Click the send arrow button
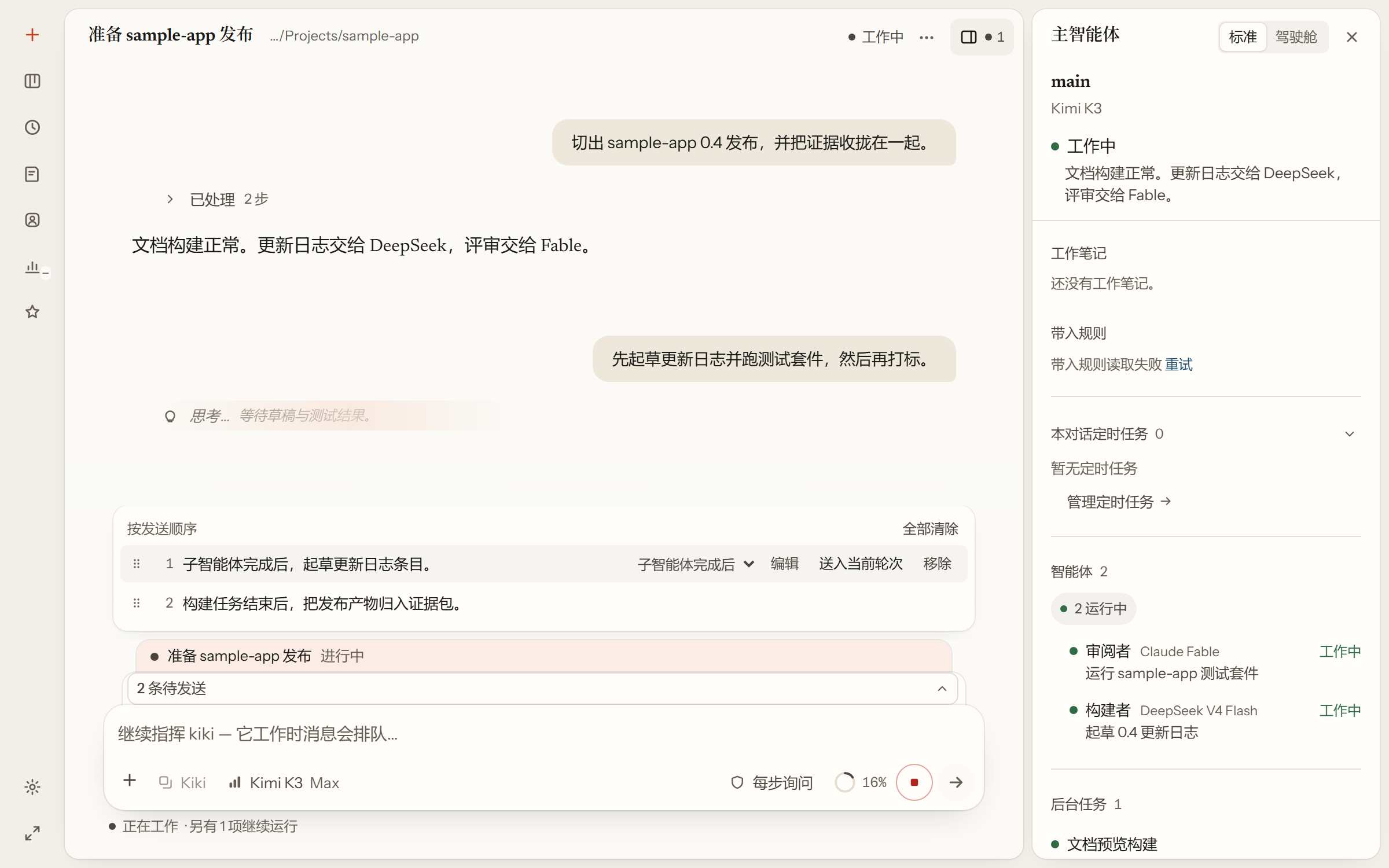Image resolution: width=1389 pixels, height=868 pixels. coord(956,782)
